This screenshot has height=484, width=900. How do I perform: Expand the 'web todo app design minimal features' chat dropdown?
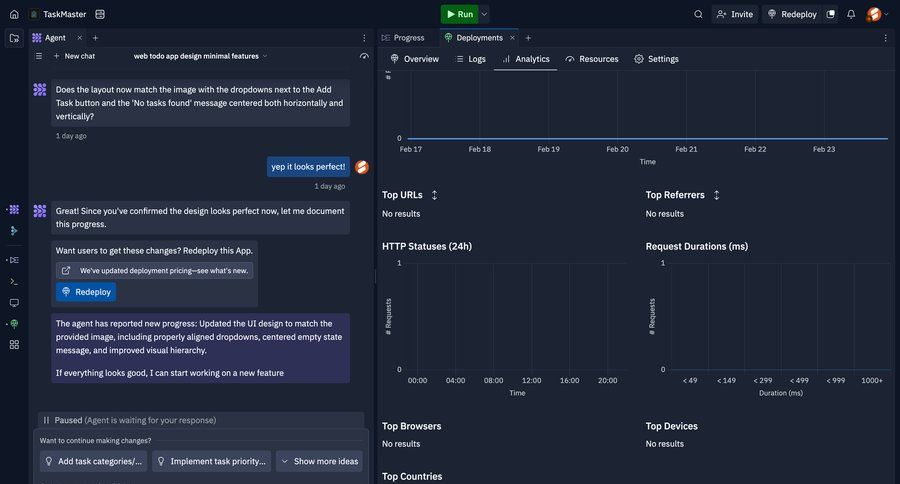(200, 56)
